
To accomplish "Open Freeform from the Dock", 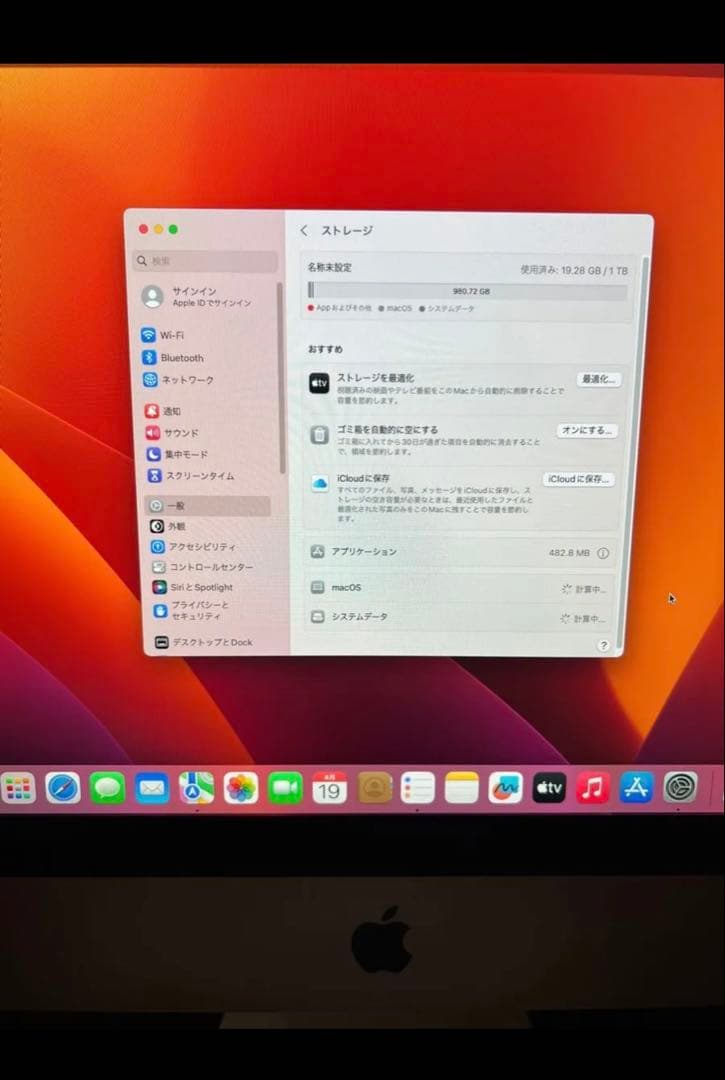I will [x=505, y=788].
